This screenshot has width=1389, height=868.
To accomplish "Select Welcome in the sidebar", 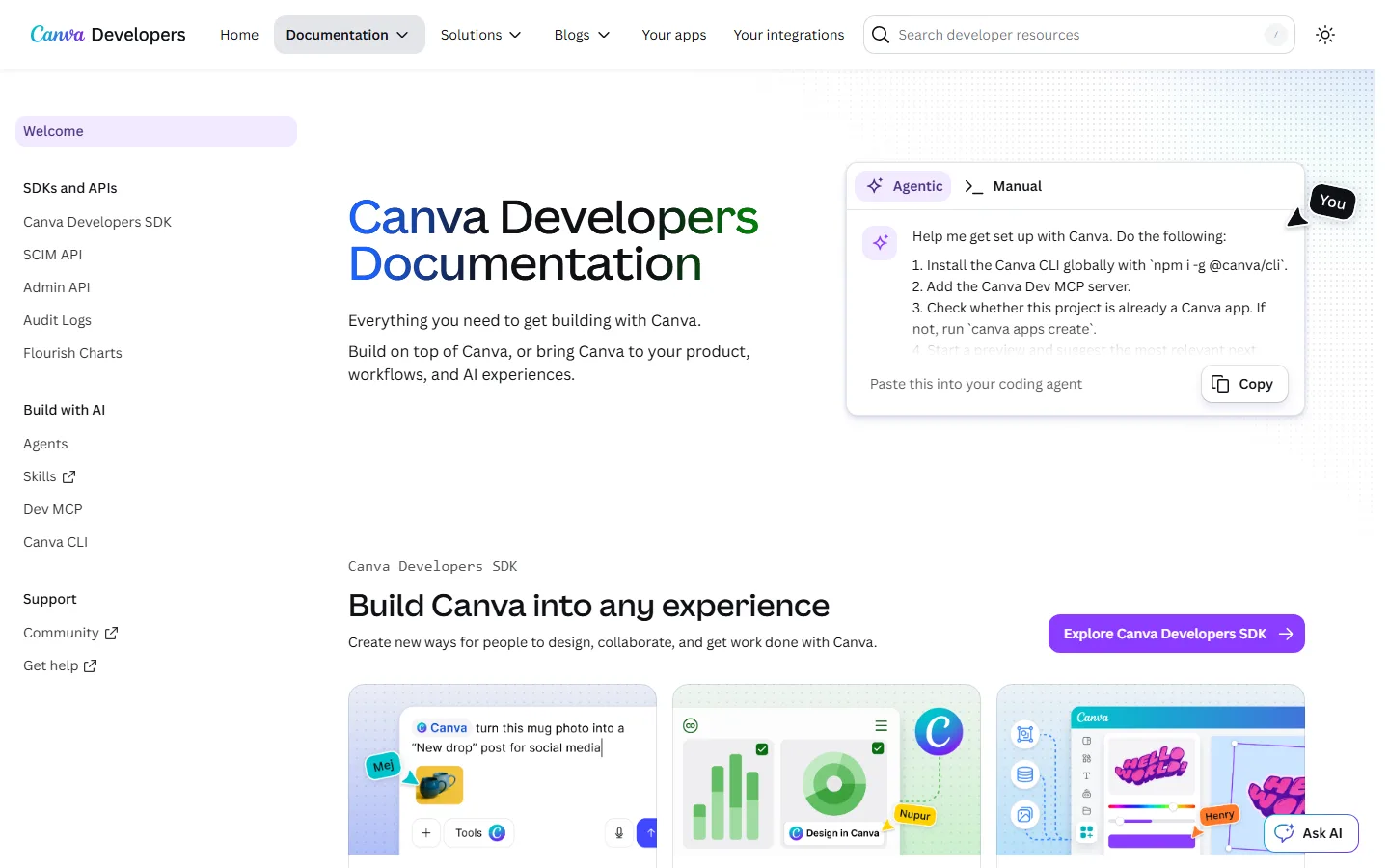I will pos(156,131).
